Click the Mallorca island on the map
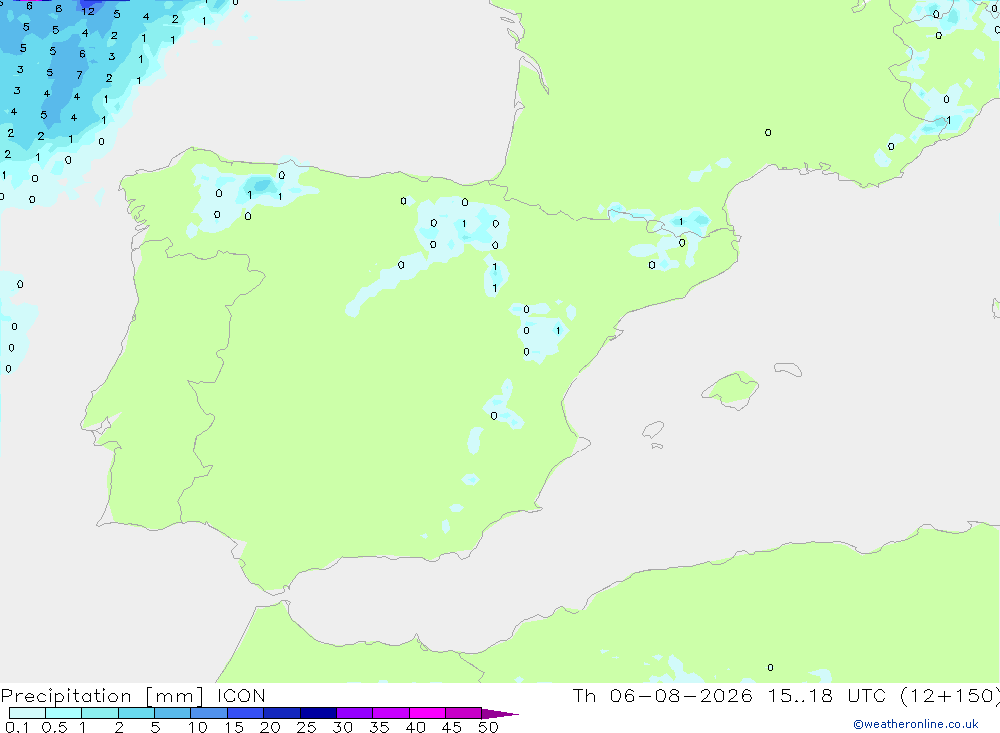This screenshot has height=733, width=1000. [x=731, y=389]
